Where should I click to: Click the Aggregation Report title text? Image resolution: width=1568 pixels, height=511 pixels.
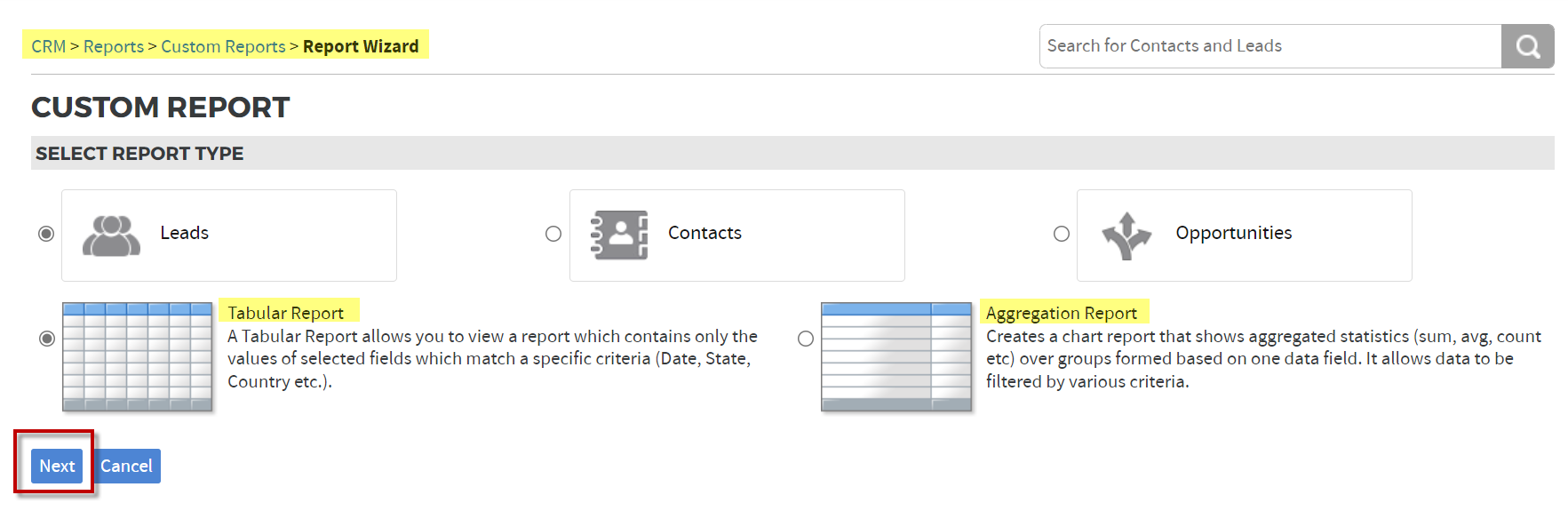[1062, 313]
